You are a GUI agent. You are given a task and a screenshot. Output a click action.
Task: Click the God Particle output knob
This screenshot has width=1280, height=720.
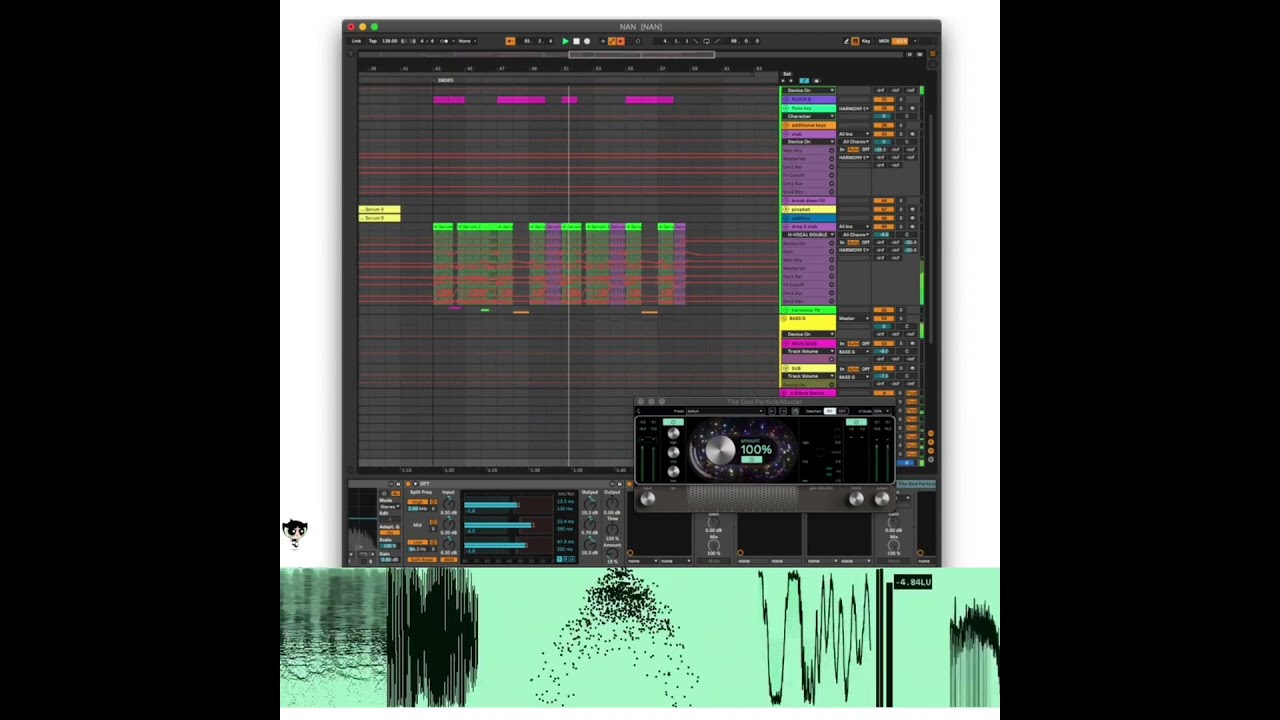[882, 498]
